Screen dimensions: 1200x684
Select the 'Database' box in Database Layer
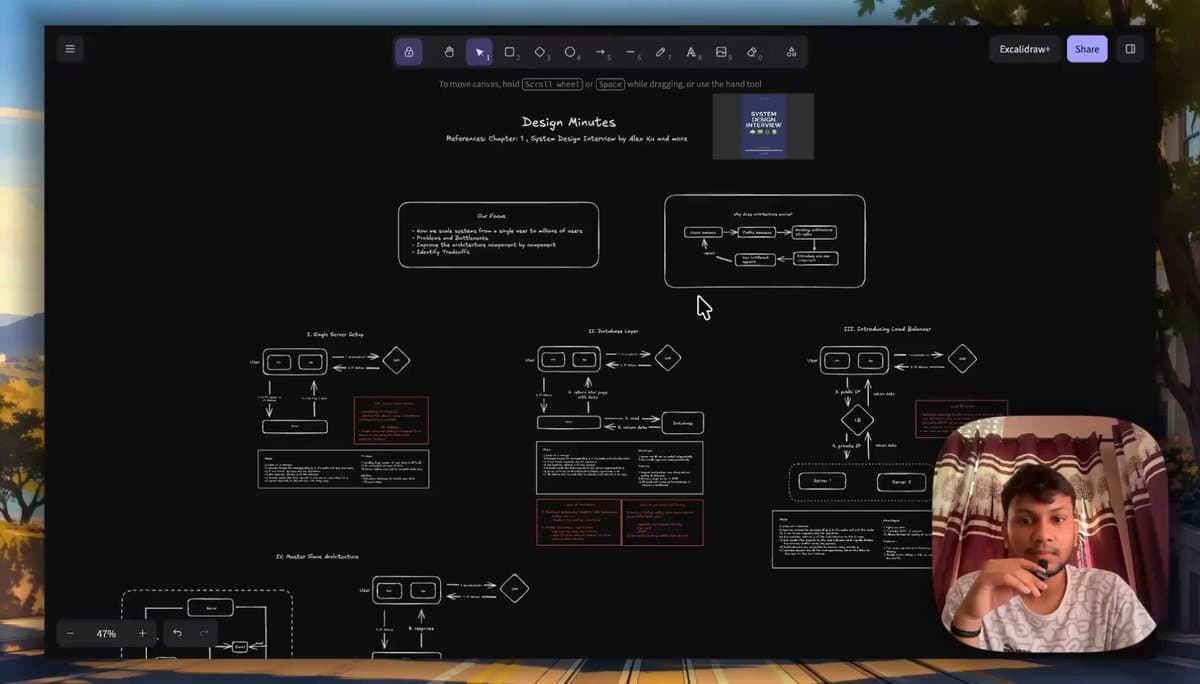pyautogui.click(x=683, y=423)
